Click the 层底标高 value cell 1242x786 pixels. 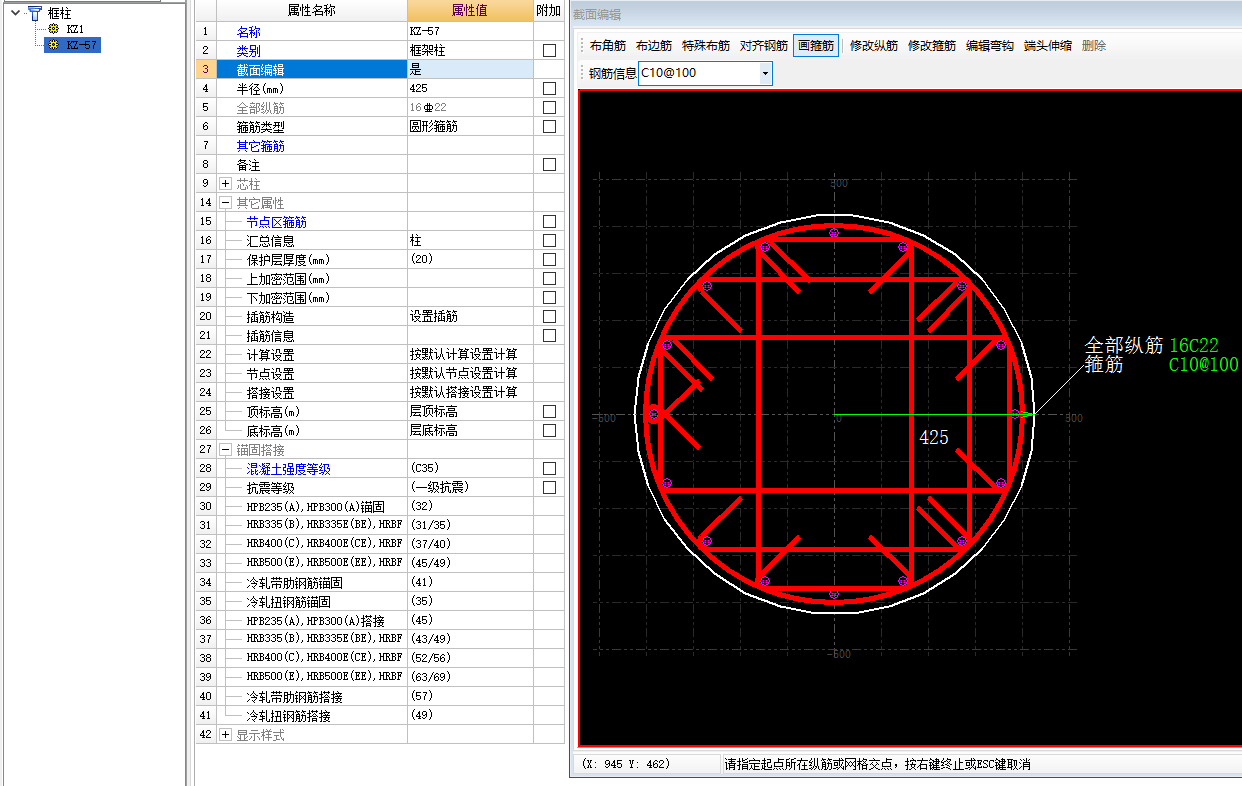tap(470, 430)
